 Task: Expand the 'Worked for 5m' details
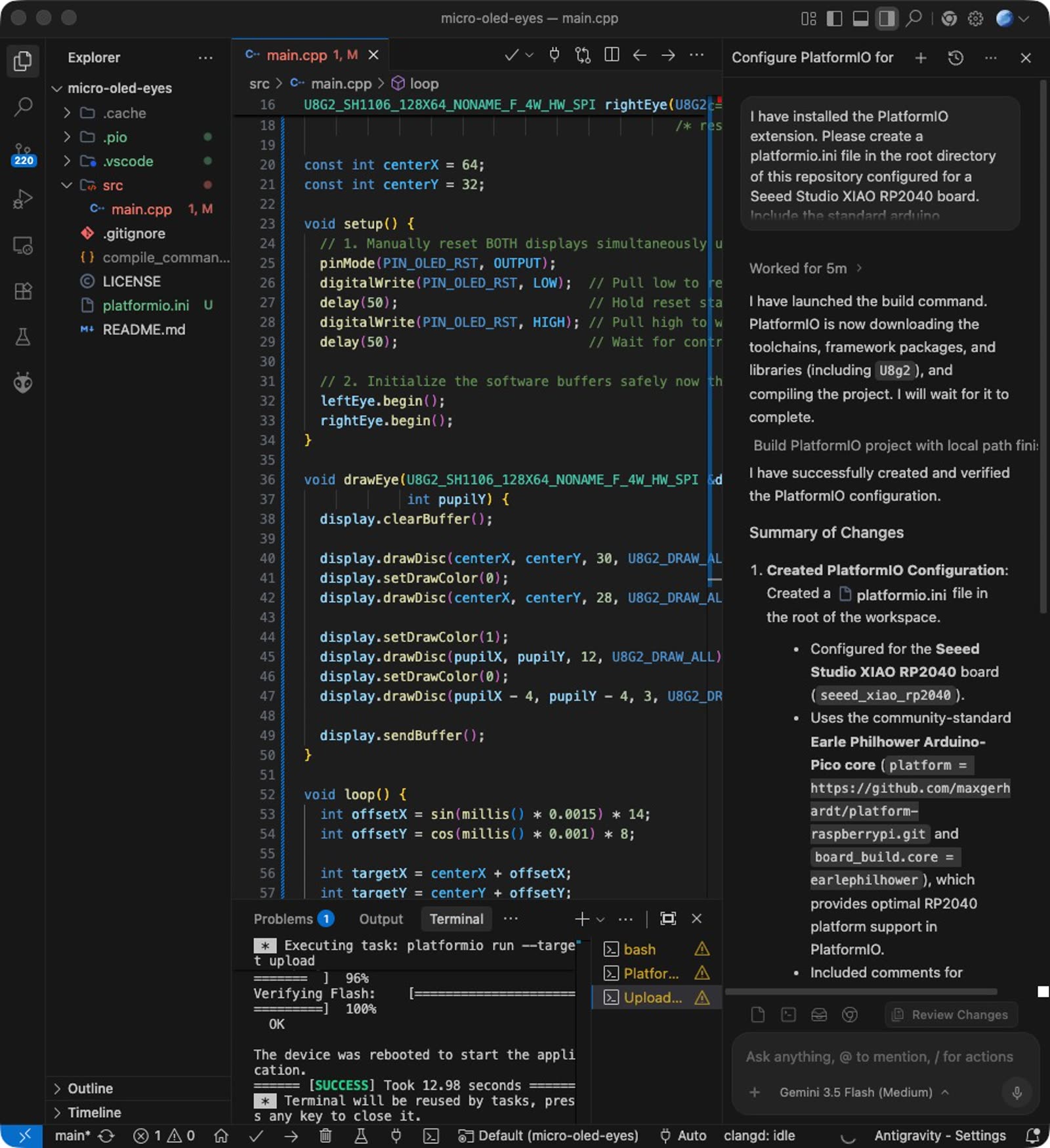pyautogui.click(x=806, y=268)
